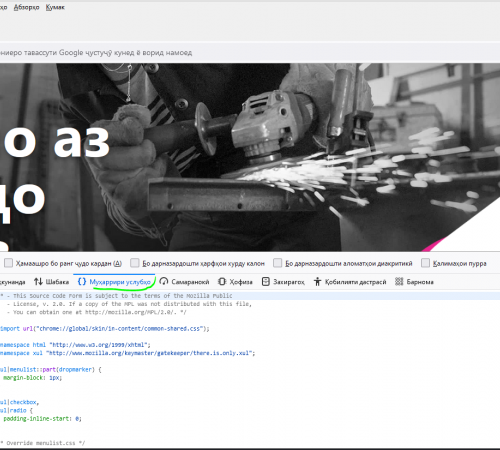Click the 'namespace xul' code line

pyautogui.click(x=128, y=353)
